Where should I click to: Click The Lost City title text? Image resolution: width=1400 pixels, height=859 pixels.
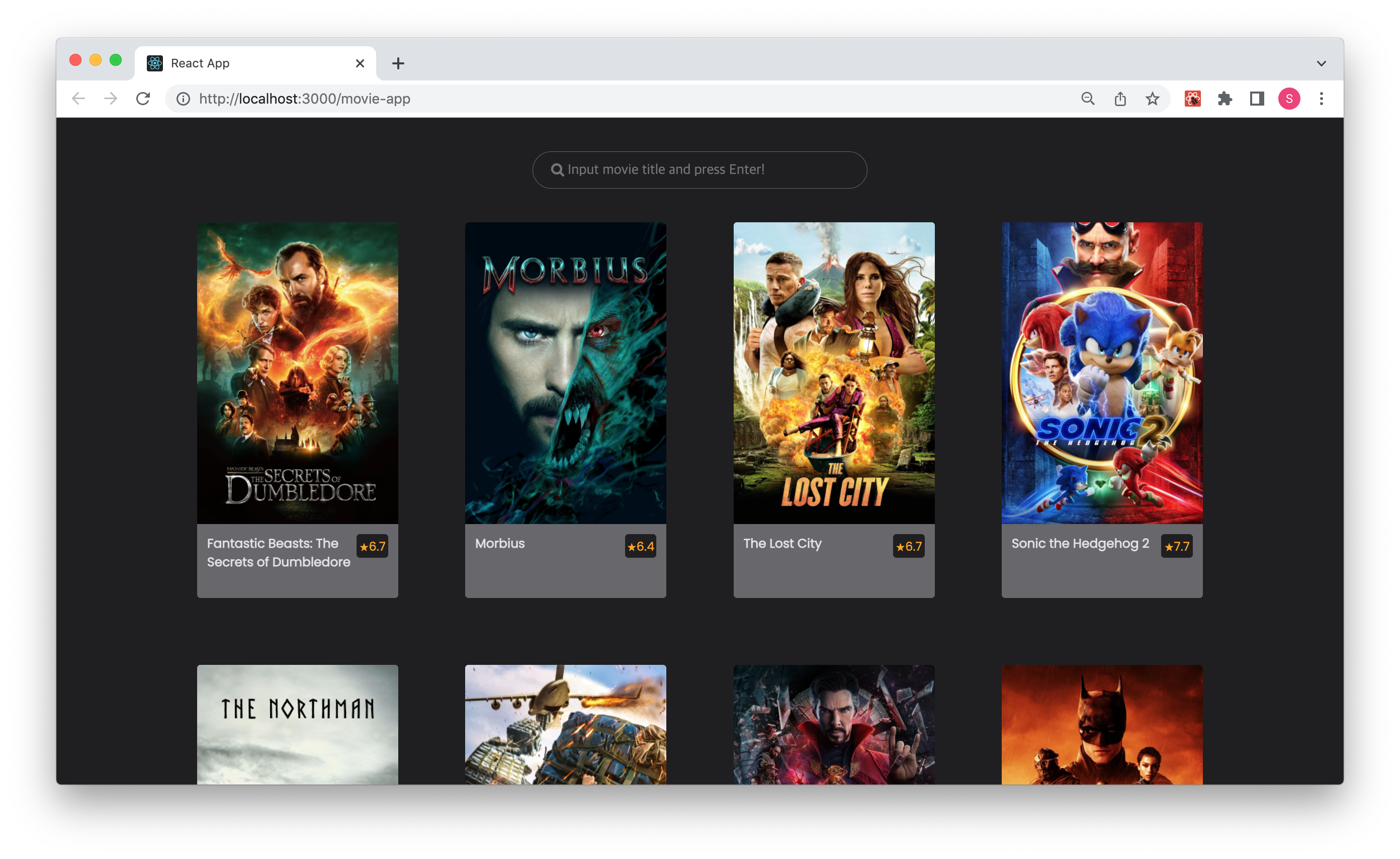[x=782, y=544]
